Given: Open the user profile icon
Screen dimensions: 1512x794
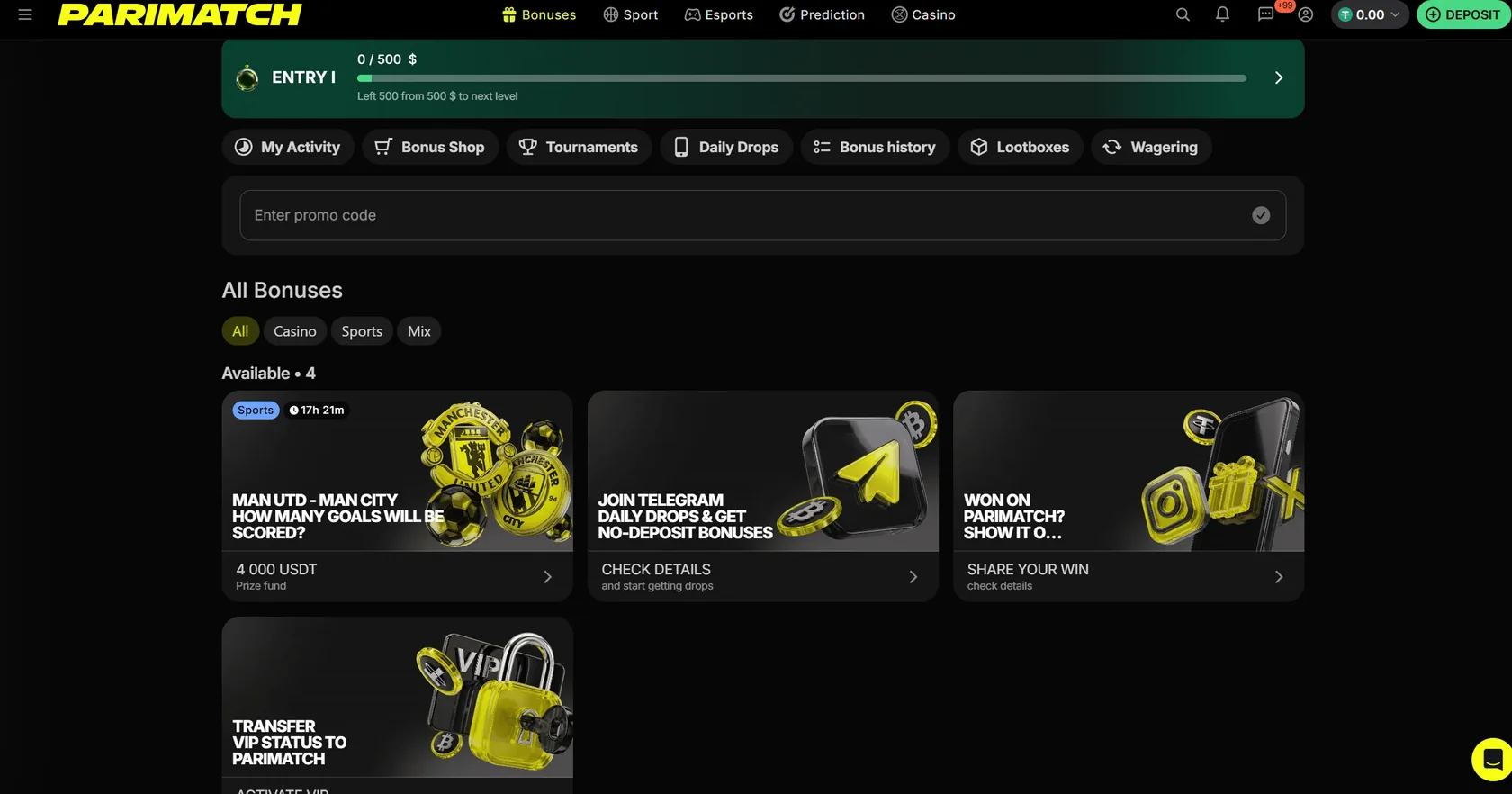Looking at the screenshot, I should [x=1306, y=14].
